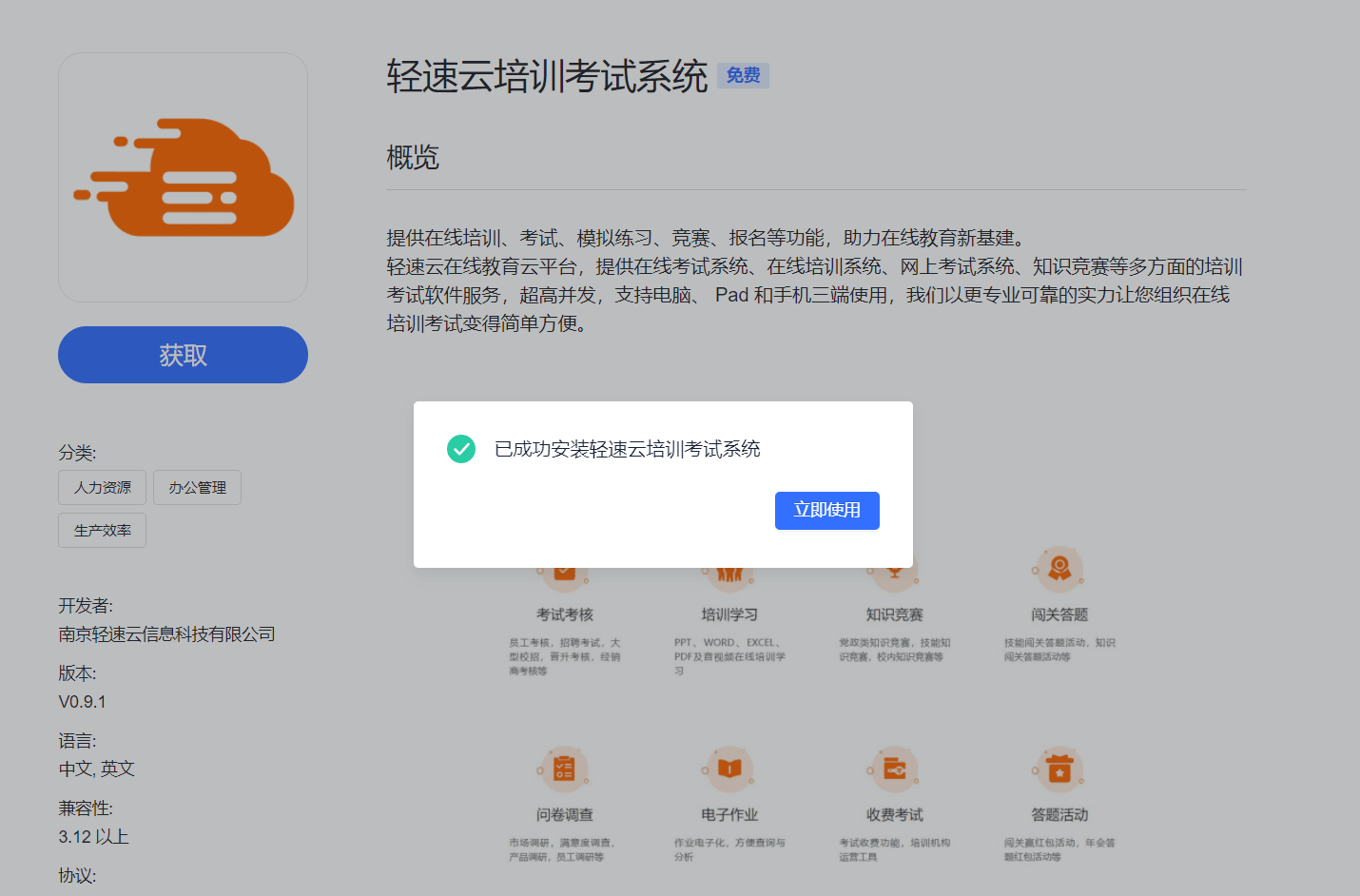This screenshot has width=1360, height=896.
Task: Click the 免费 badge beside the title
Action: click(x=743, y=75)
